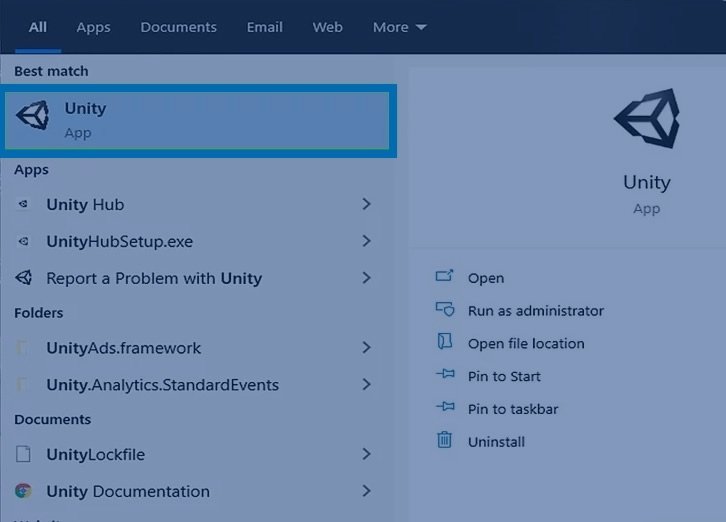Click the Unity title in preview pane

pyautogui.click(x=647, y=182)
